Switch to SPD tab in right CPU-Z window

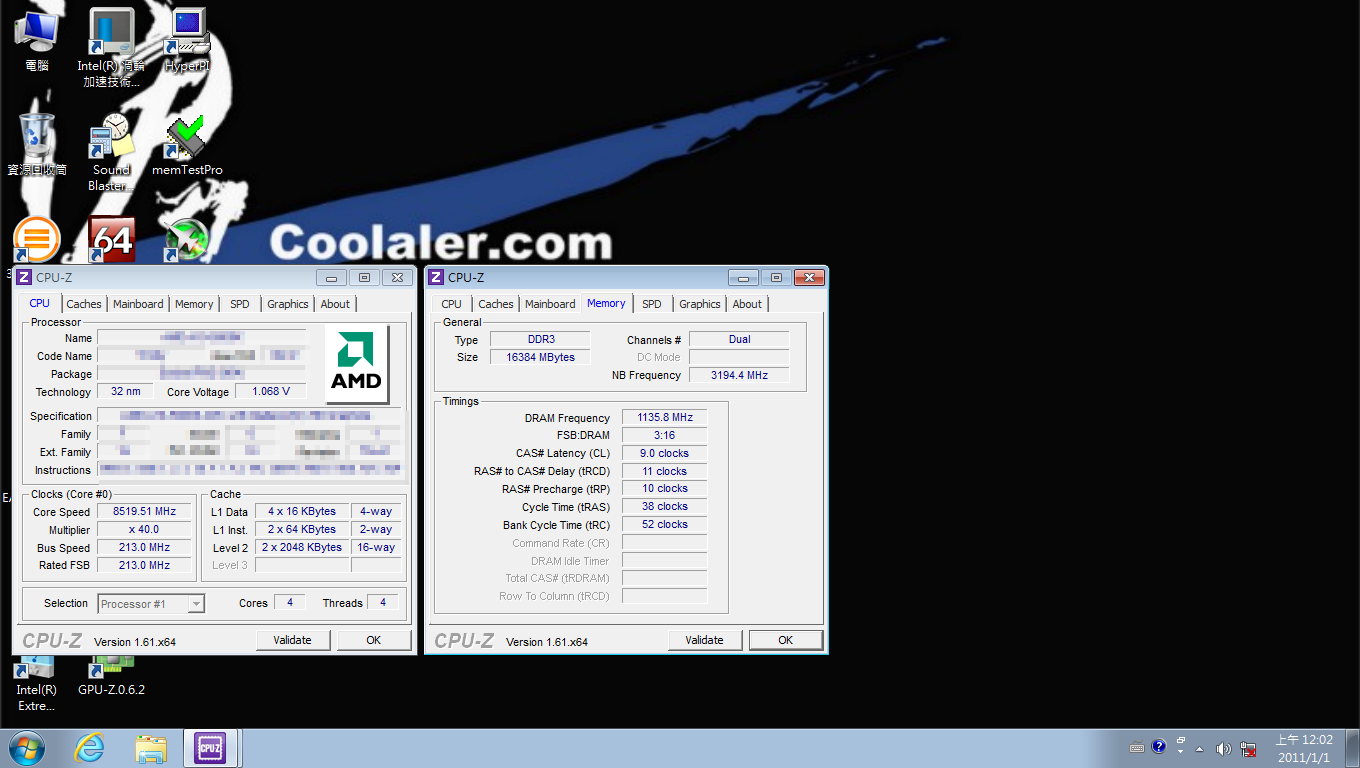point(652,304)
